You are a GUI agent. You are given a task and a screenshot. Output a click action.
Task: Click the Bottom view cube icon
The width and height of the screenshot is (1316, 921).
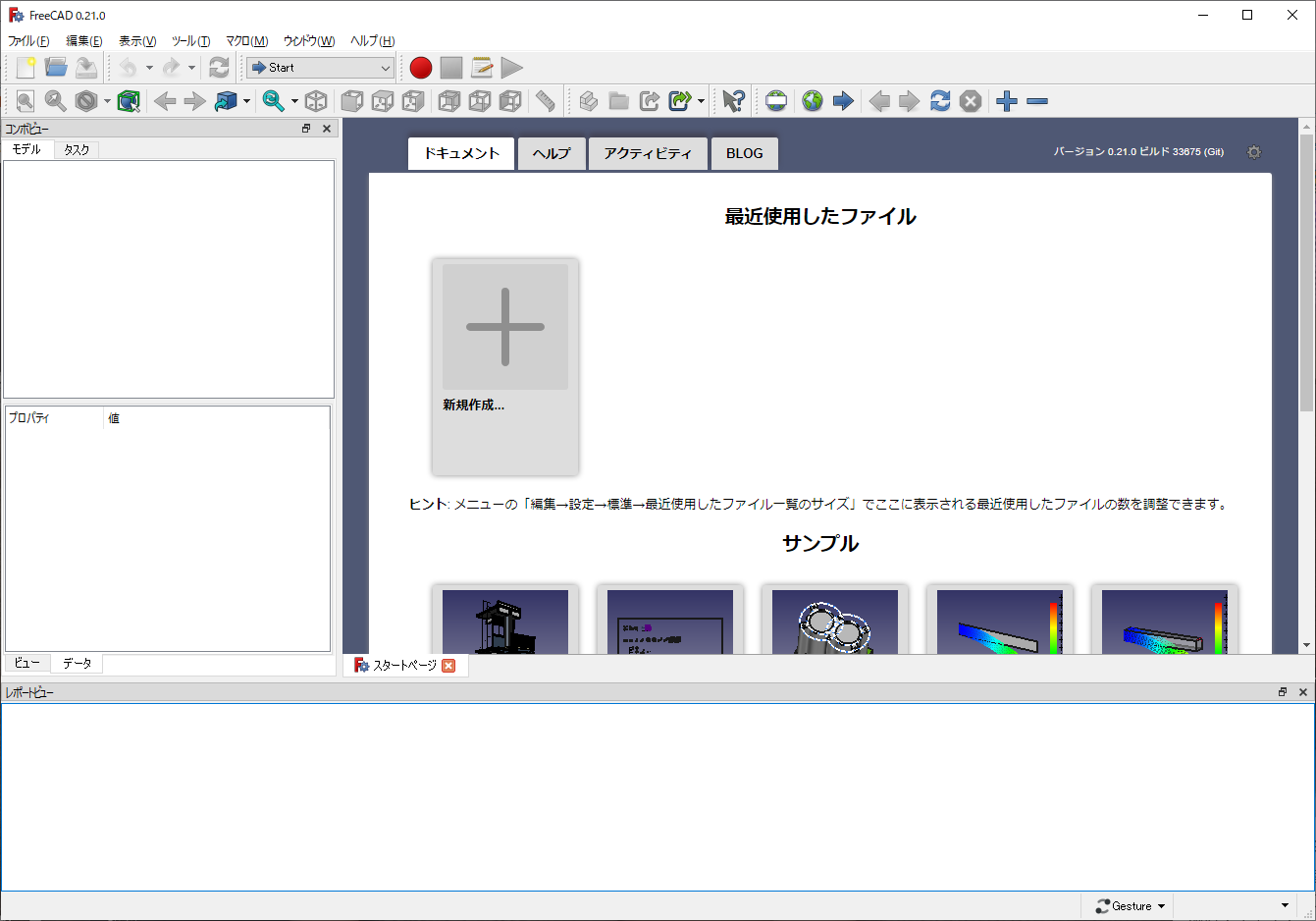point(480,101)
